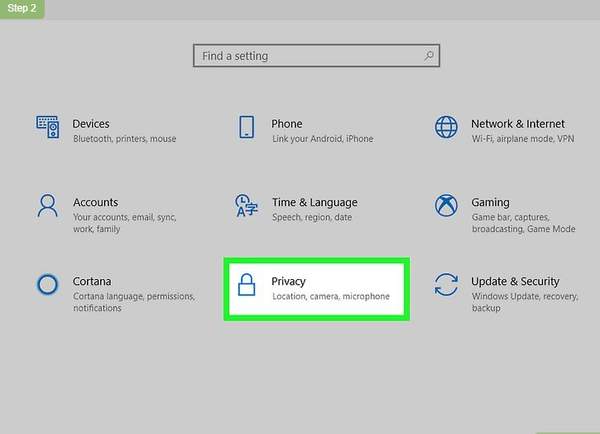Click the Update & Security arrows icon
Image resolution: width=600 pixels, height=434 pixels.
click(446, 286)
